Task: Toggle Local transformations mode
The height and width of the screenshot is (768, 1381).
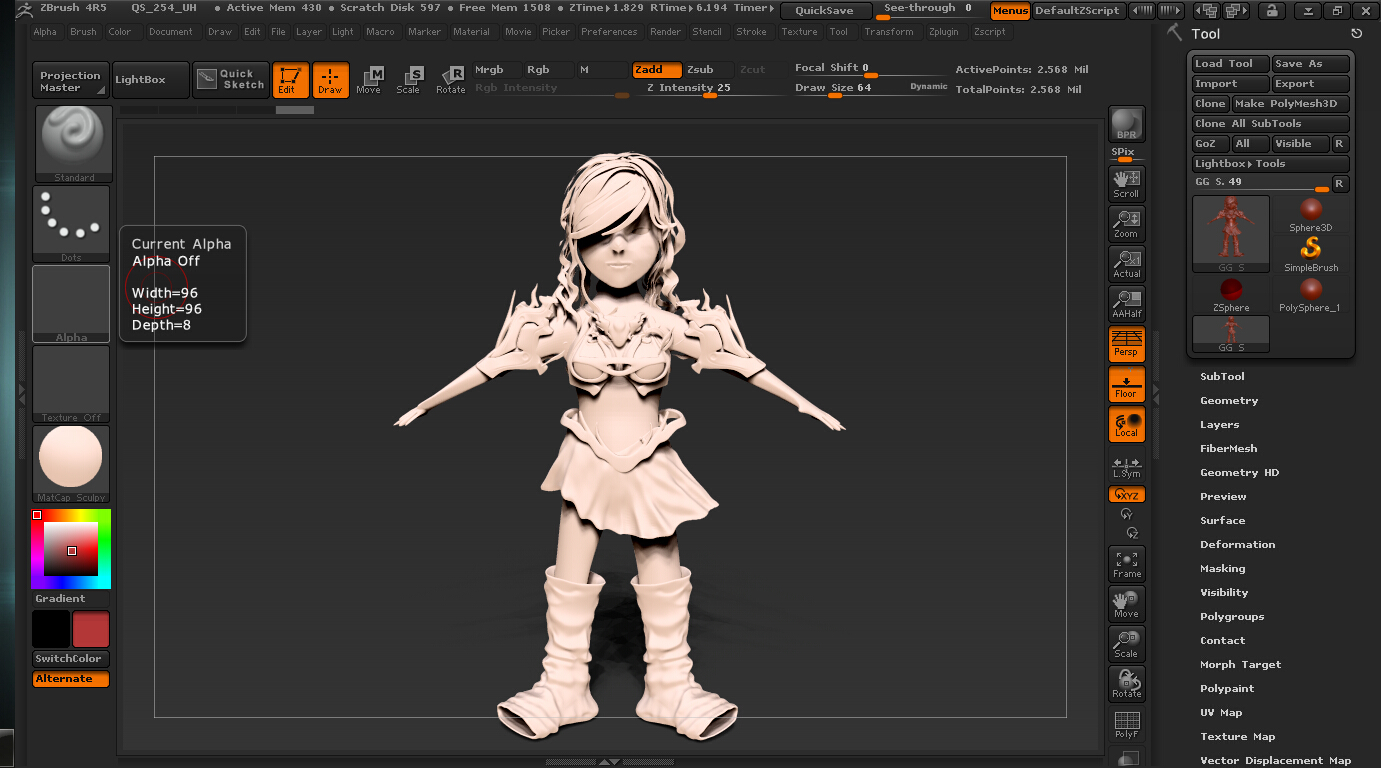Action: coord(1127,423)
